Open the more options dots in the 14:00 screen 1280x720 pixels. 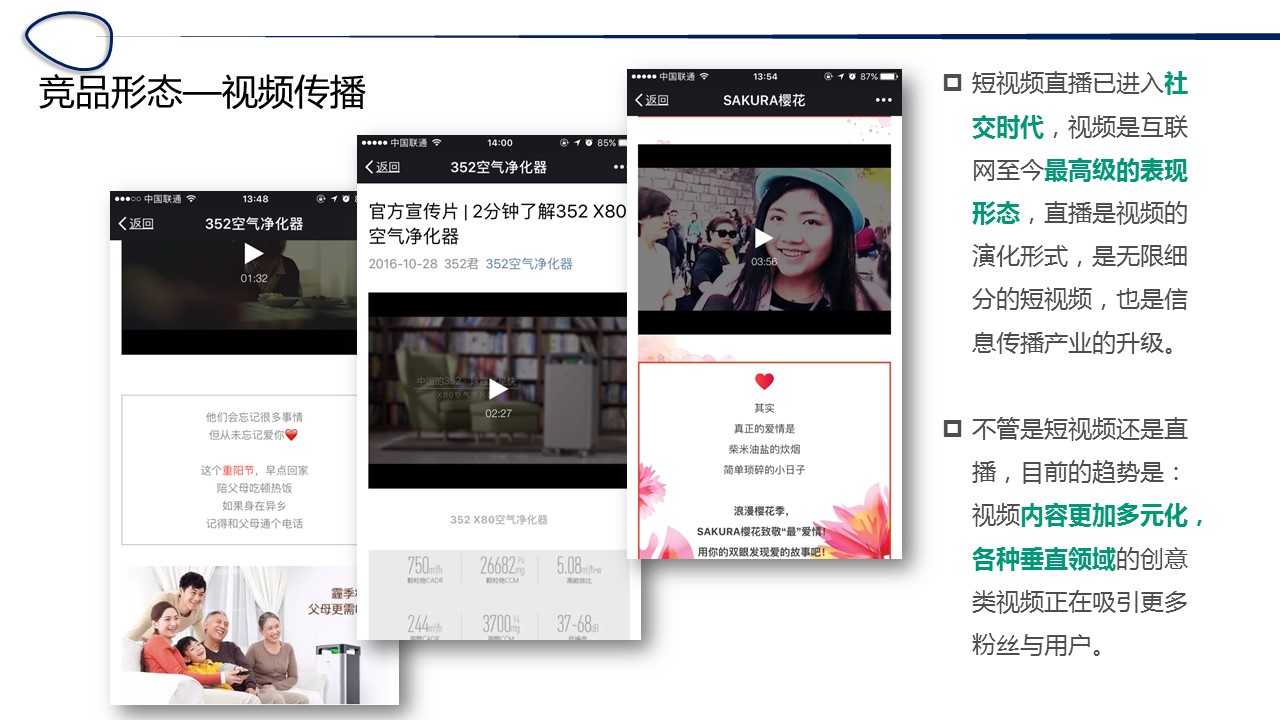coord(619,167)
